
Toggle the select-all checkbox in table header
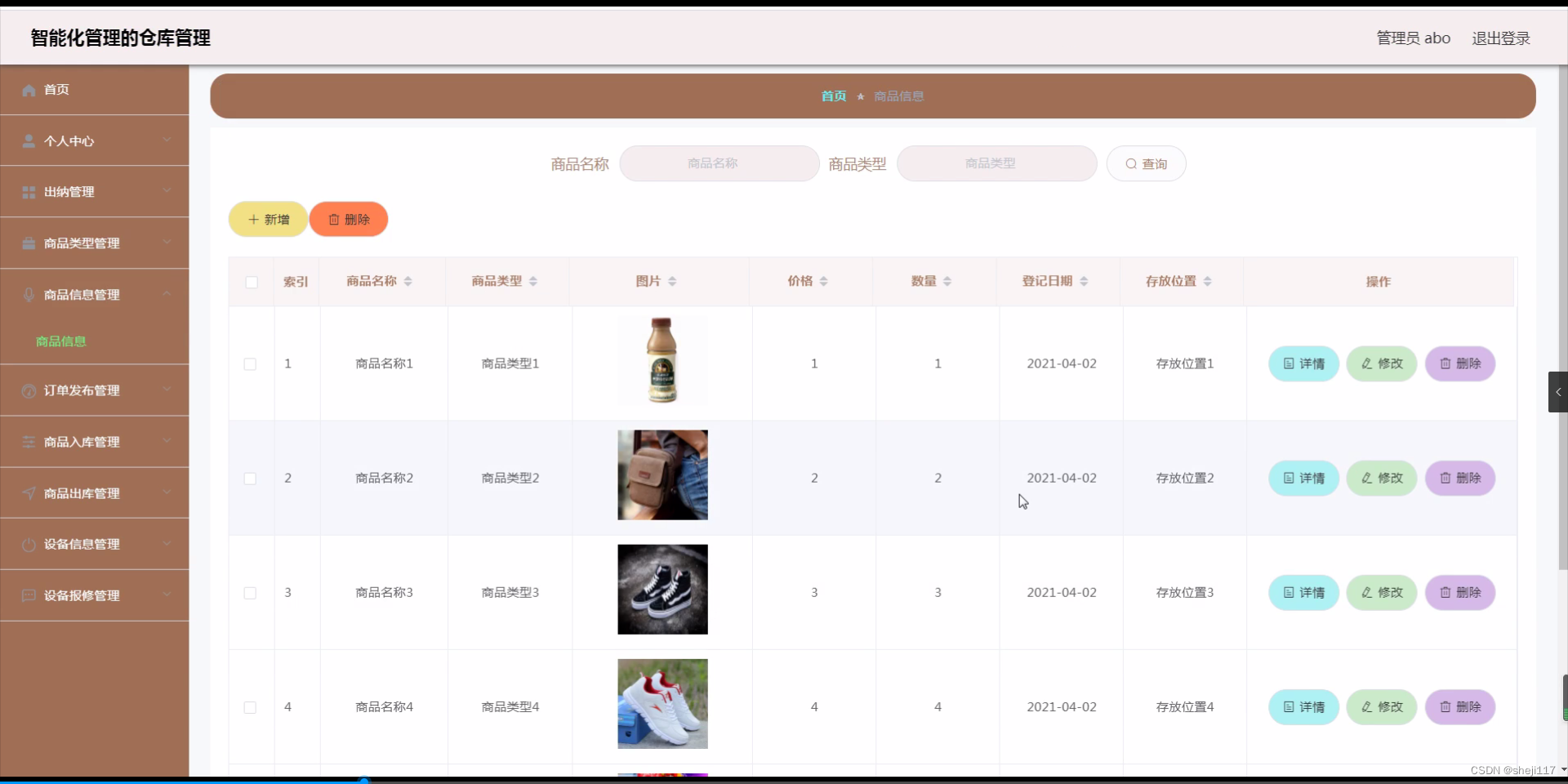pos(251,282)
